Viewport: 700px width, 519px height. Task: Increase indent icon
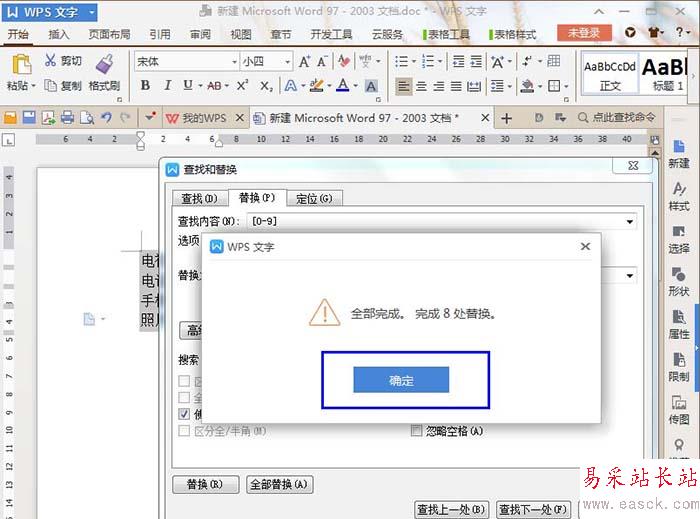(476, 61)
